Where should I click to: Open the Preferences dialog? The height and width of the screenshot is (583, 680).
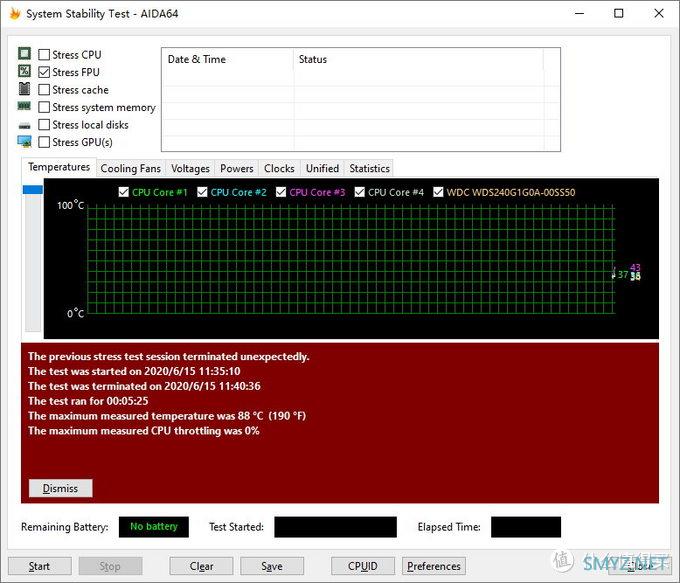click(434, 566)
